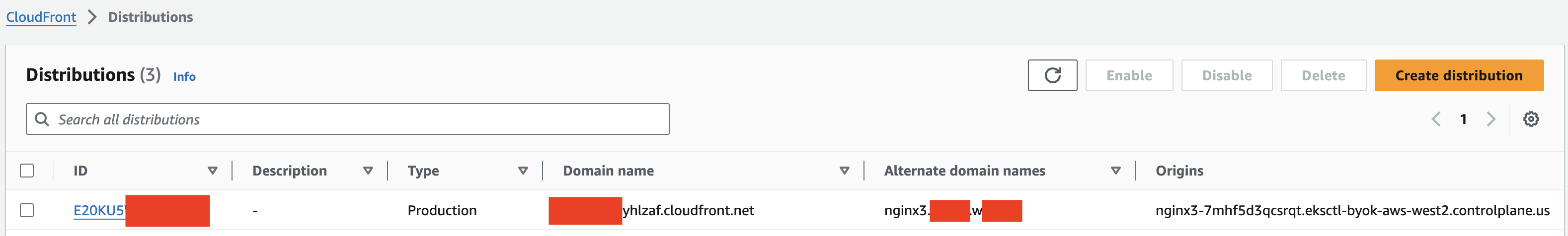Click Create distribution button
The image size is (1568, 236).
1458,75
